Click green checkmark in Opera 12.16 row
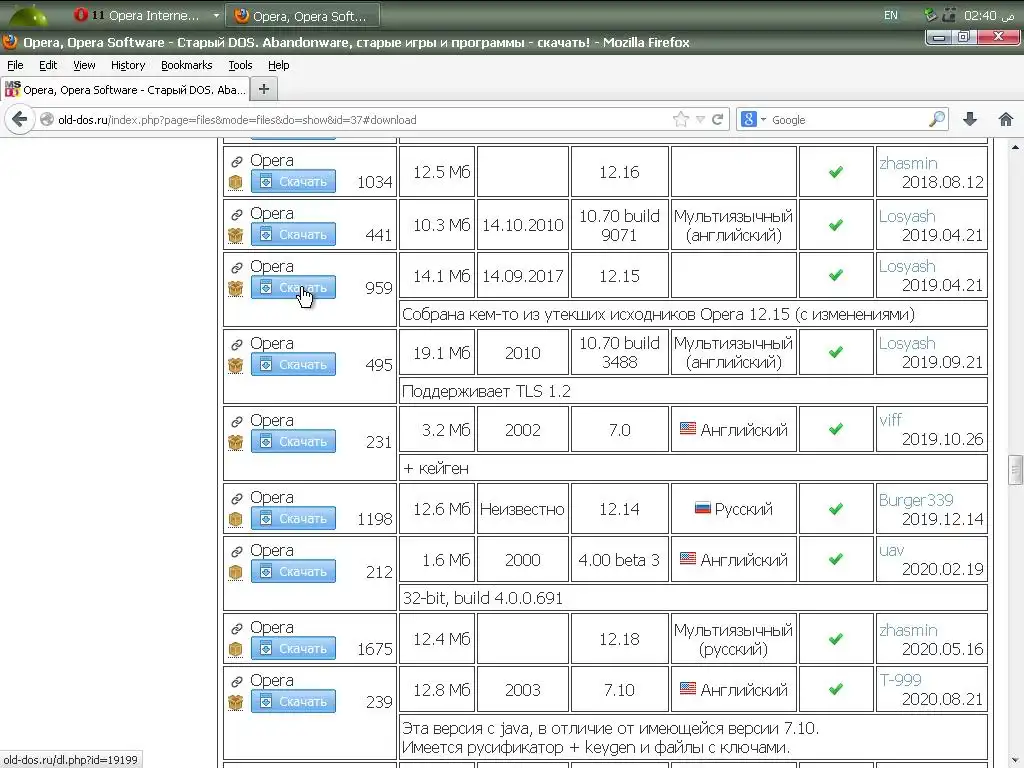 [835, 172]
